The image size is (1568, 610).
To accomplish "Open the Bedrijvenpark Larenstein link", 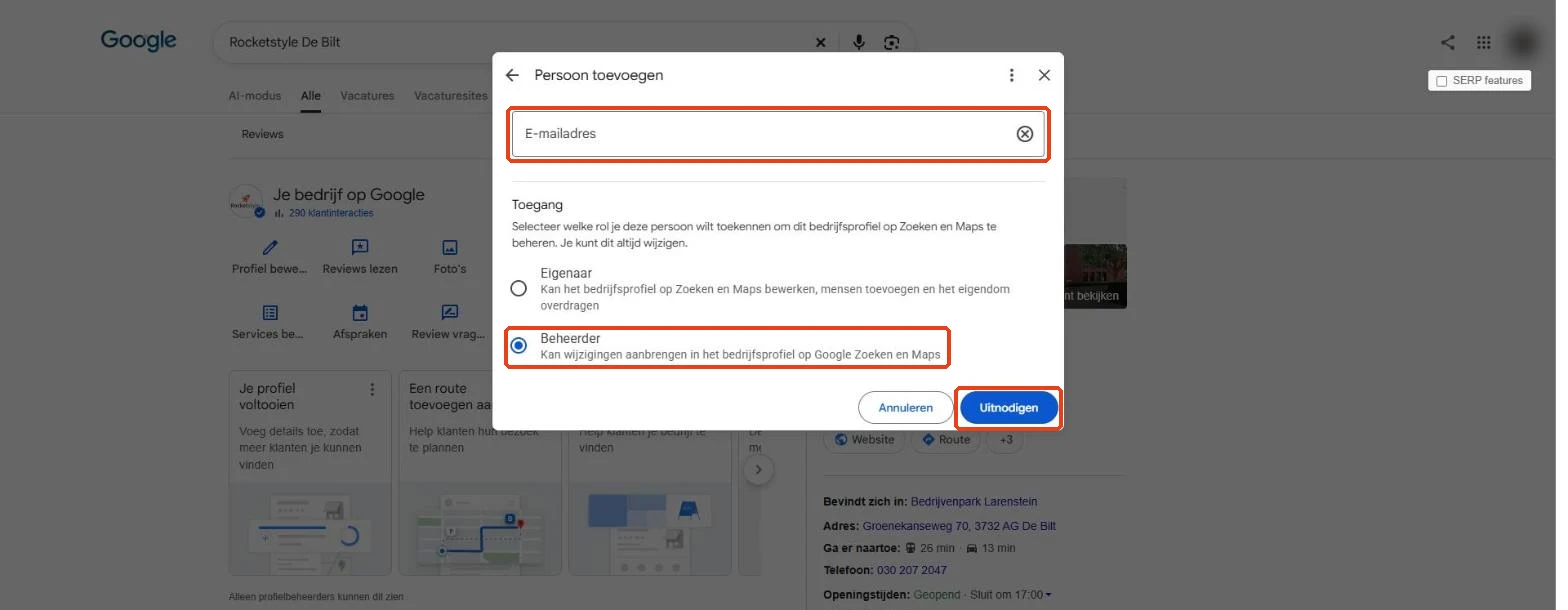I will (974, 502).
